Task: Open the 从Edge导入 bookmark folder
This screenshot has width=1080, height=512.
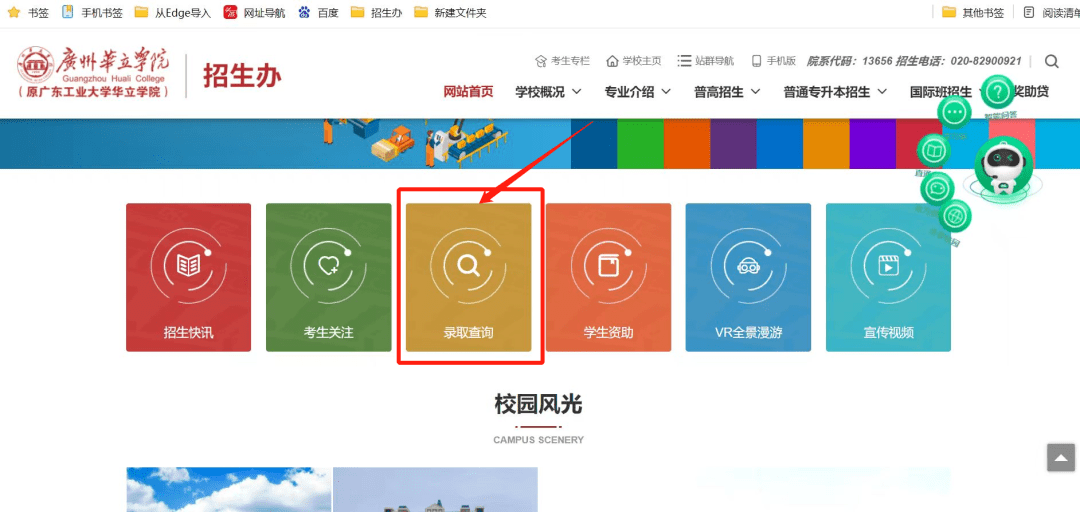Action: coord(173,12)
